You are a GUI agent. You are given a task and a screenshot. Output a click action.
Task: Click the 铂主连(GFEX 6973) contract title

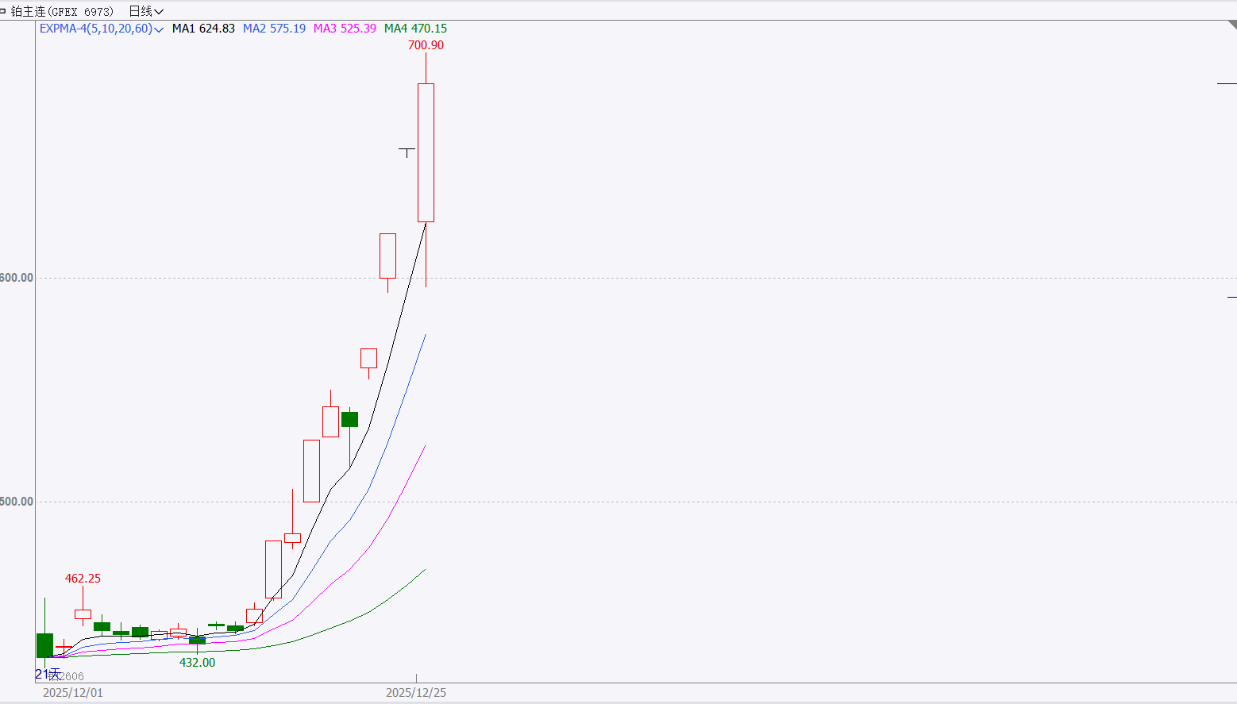click(62, 11)
